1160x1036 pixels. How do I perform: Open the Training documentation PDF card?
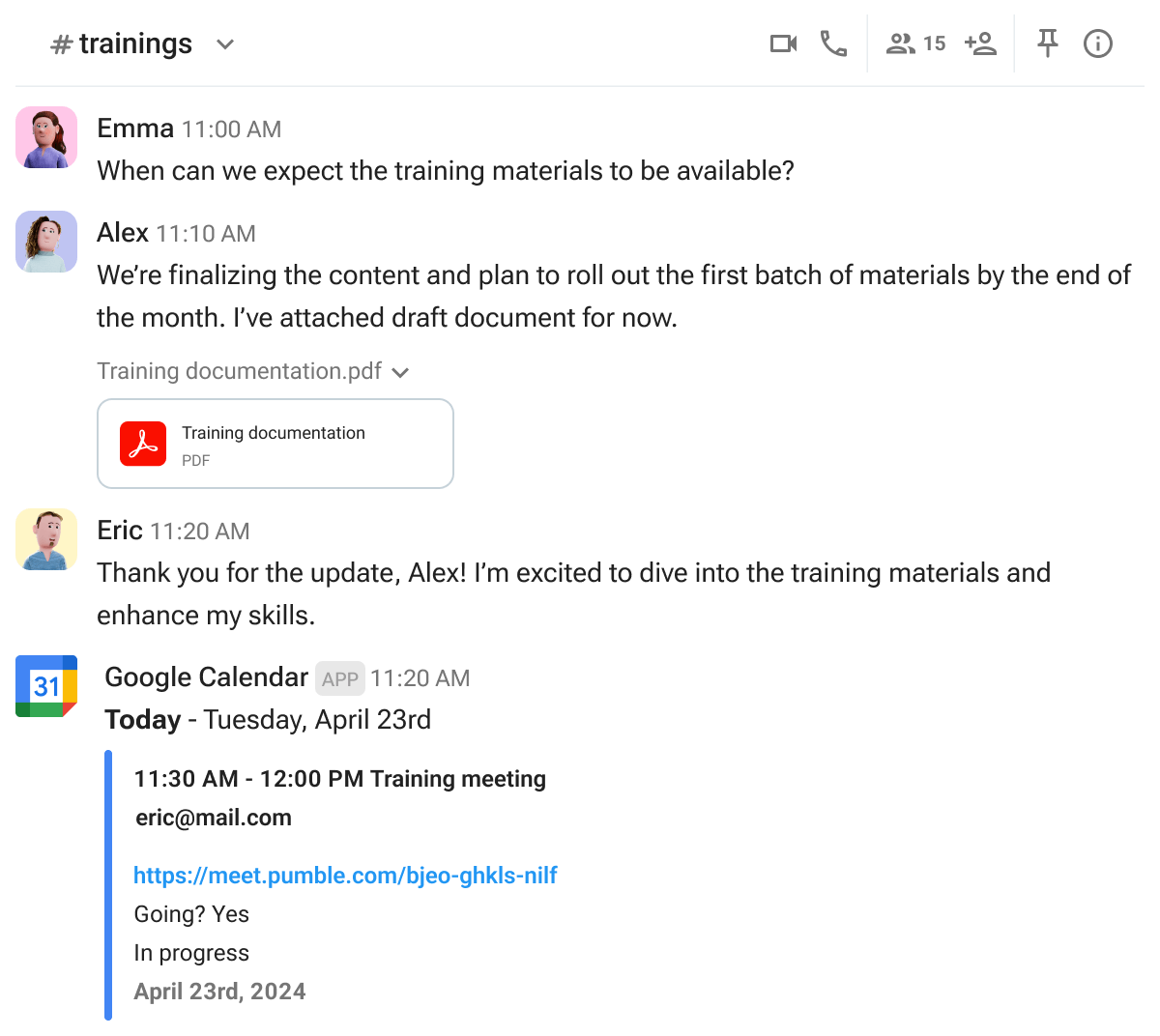pos(275,444)
